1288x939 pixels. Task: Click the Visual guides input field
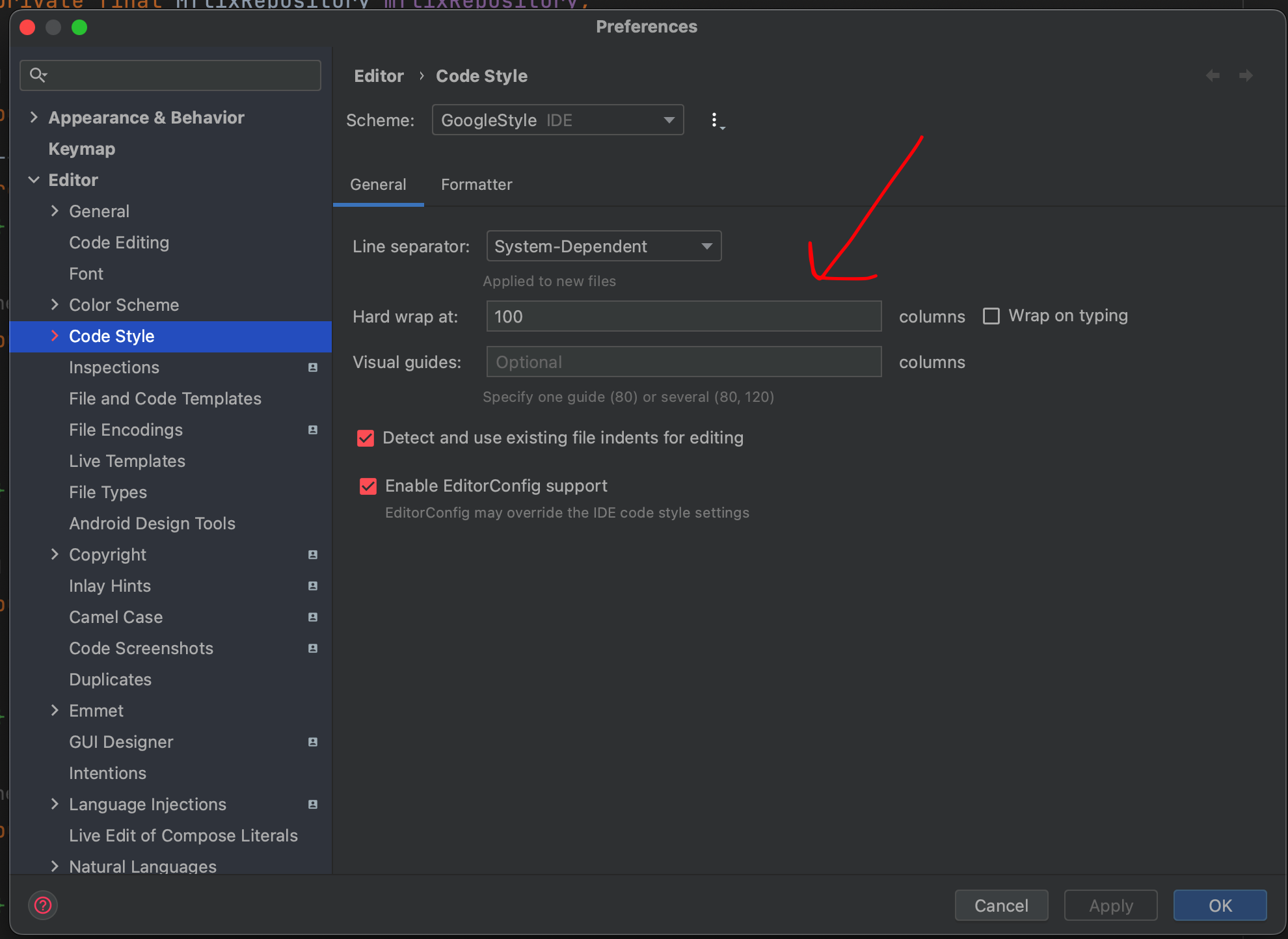pyautogui.click(x=683, y=362)
